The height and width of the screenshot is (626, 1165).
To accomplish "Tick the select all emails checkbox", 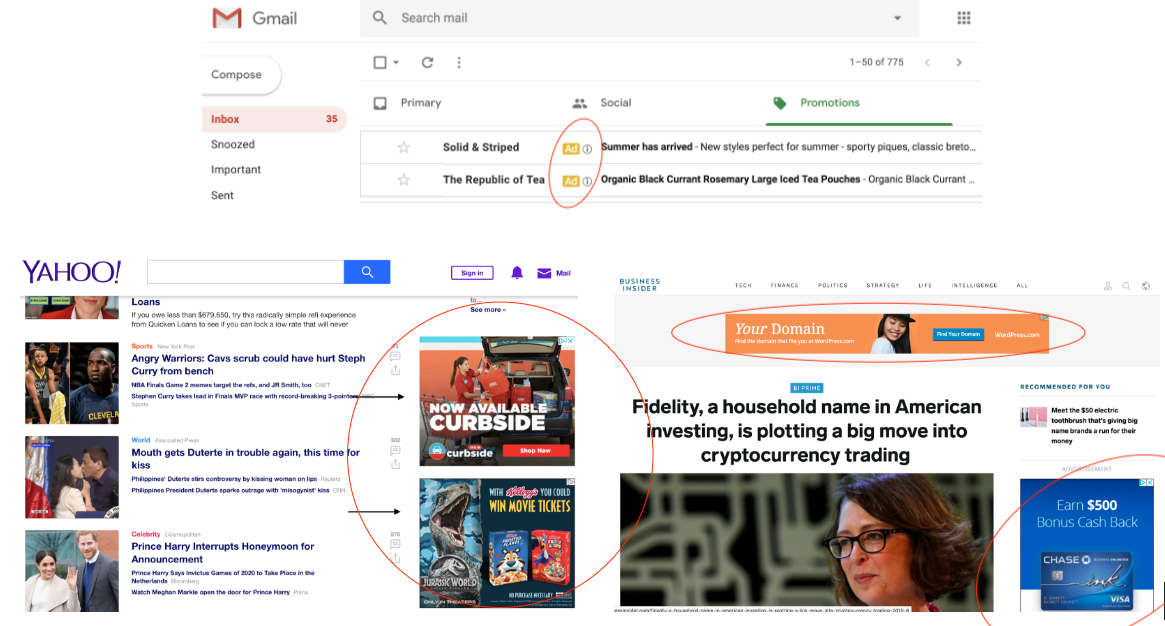I will (x=380, y=62).
